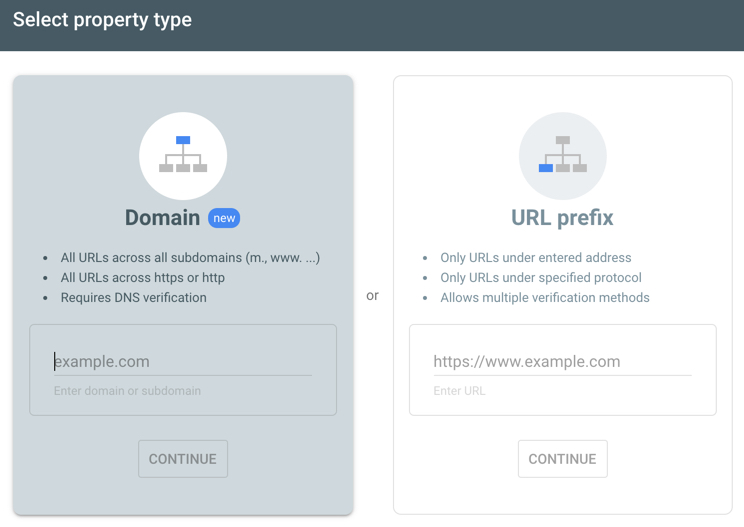Click the blue "new" badge
Viewport: 744px width, 527px height.
(224, 218)
